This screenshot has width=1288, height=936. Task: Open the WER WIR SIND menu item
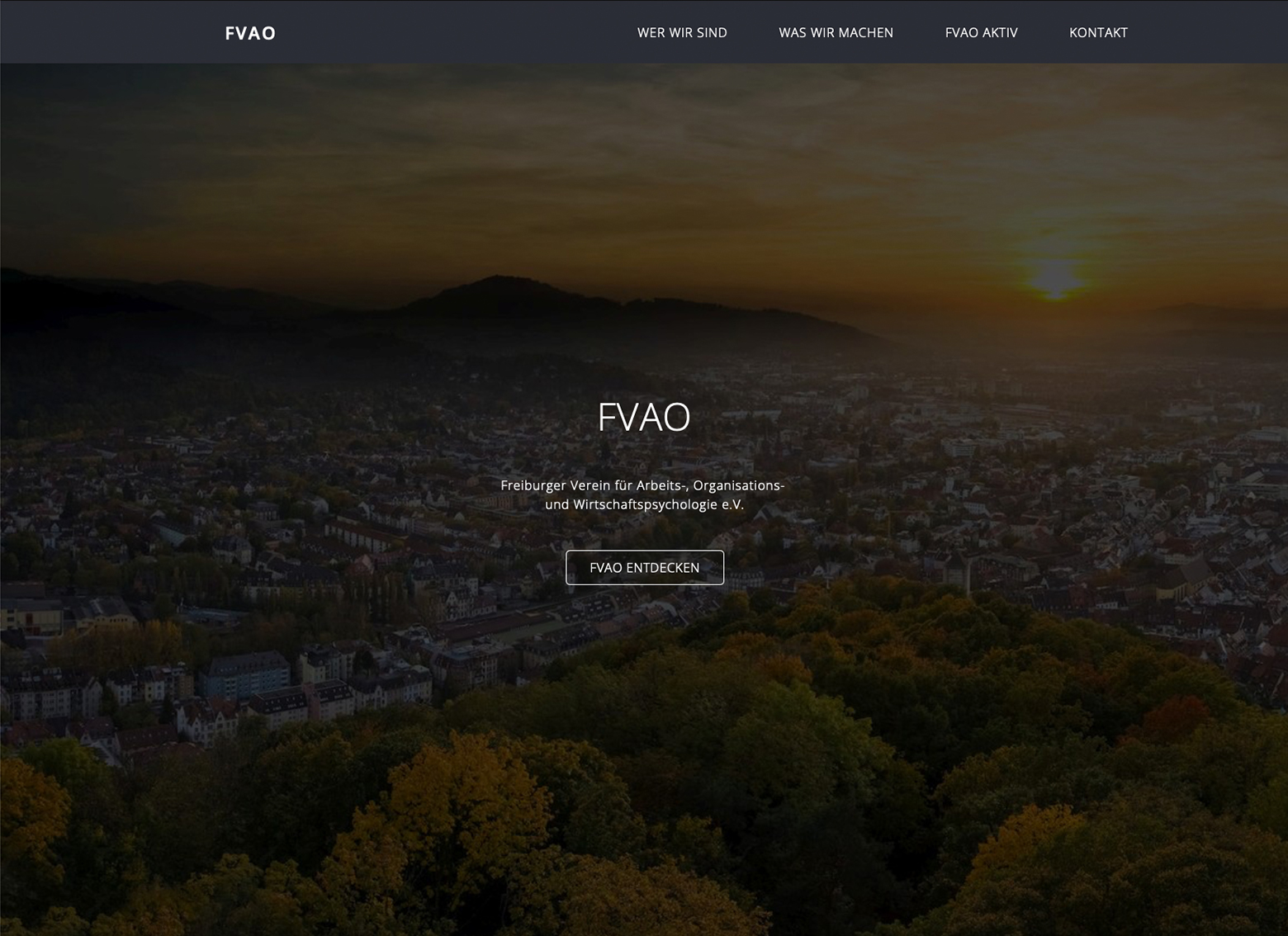(x=682, y=33)
